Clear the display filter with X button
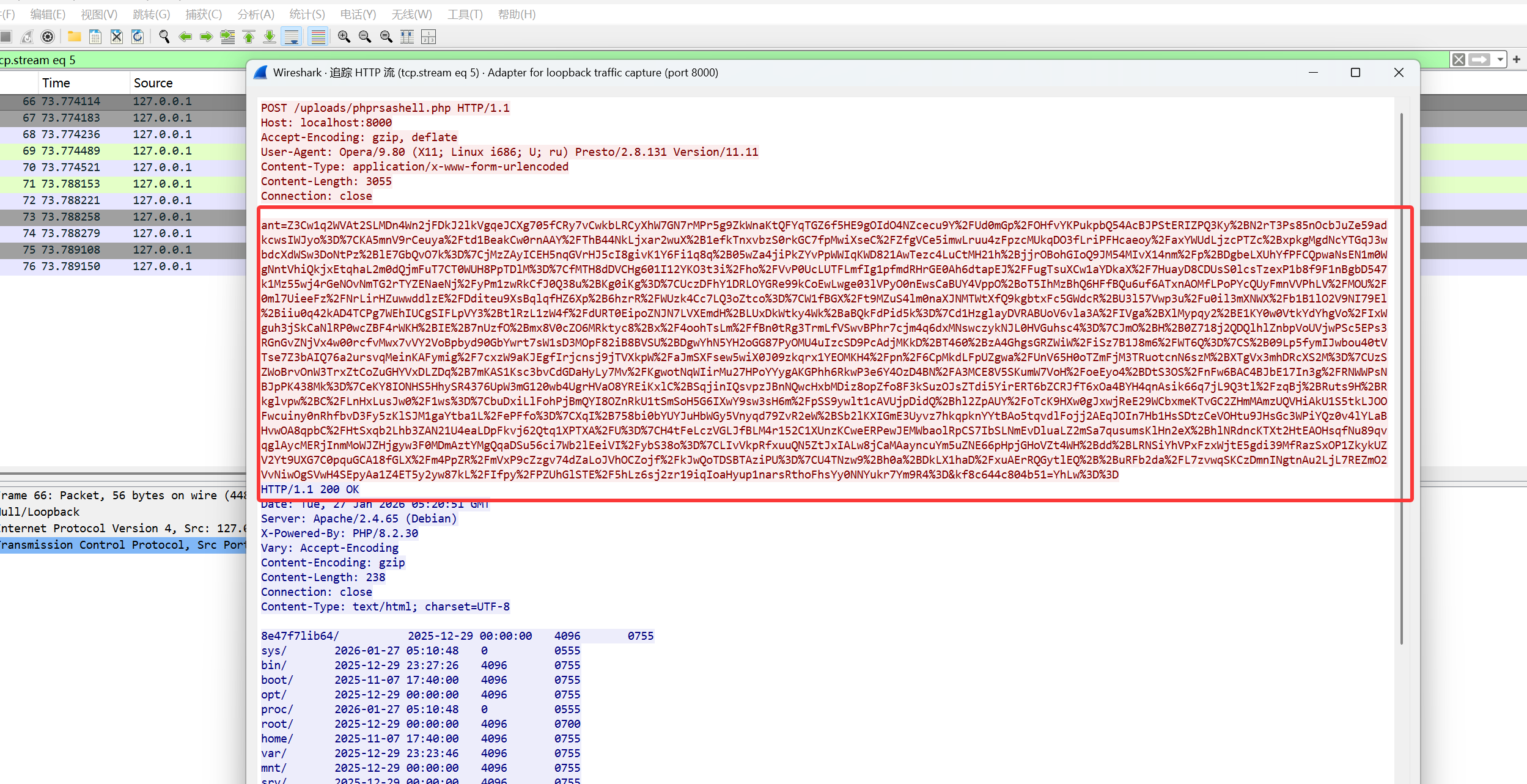Screen dimensions: 1527x784 point(1459,59)
